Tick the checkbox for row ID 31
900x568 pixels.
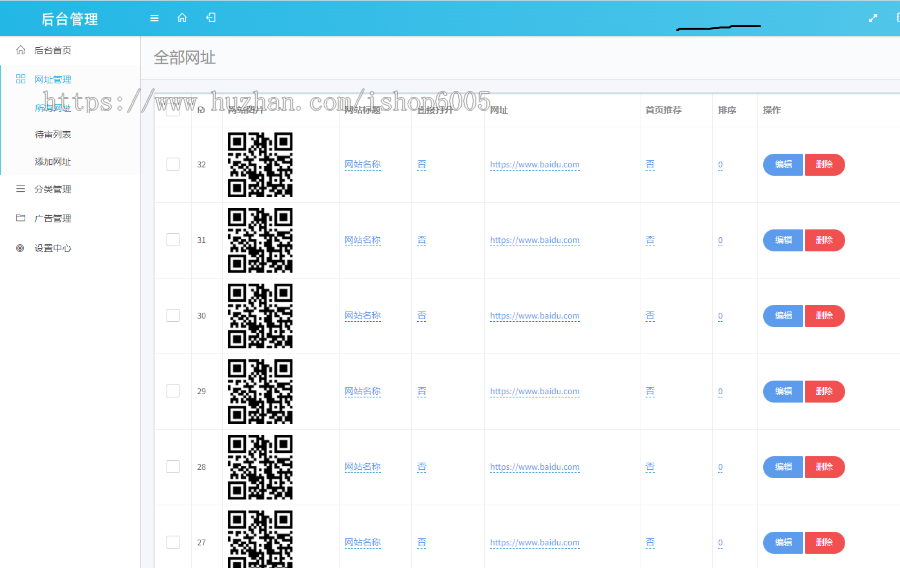click(173, 240)
